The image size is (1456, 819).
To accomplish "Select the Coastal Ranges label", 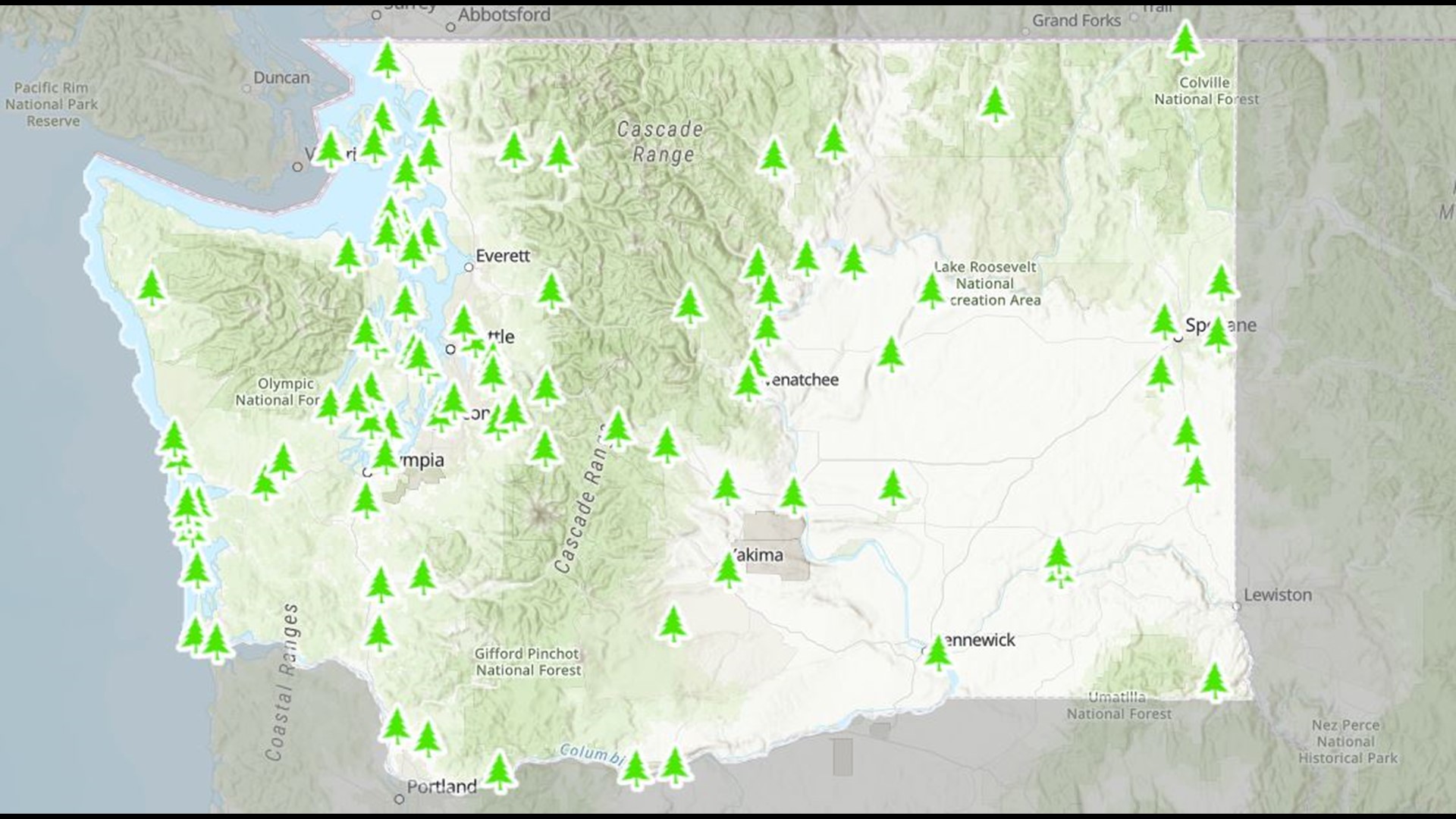I will [x=283, y=682].
